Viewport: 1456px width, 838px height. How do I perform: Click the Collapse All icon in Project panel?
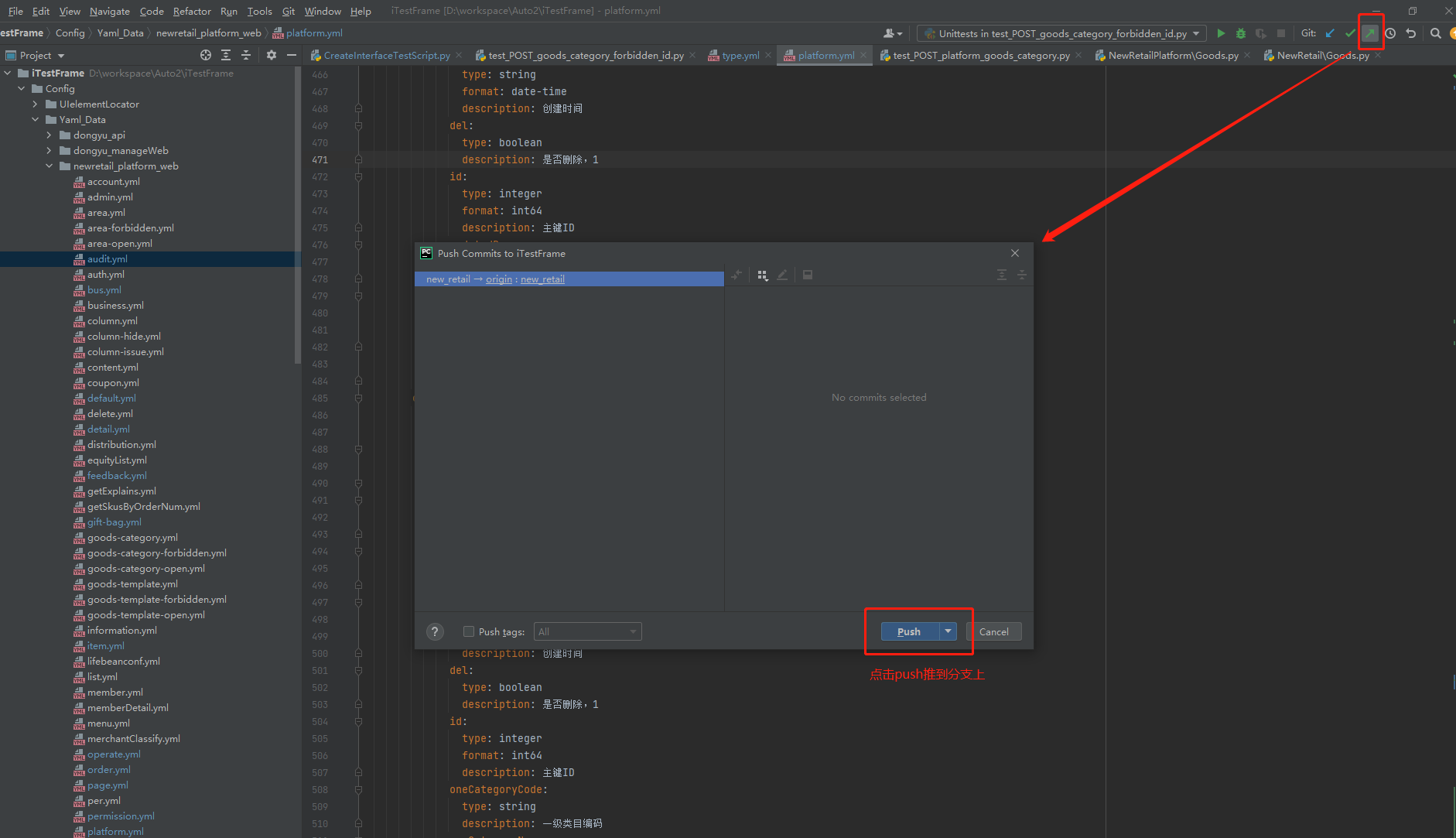coord(246,55)
